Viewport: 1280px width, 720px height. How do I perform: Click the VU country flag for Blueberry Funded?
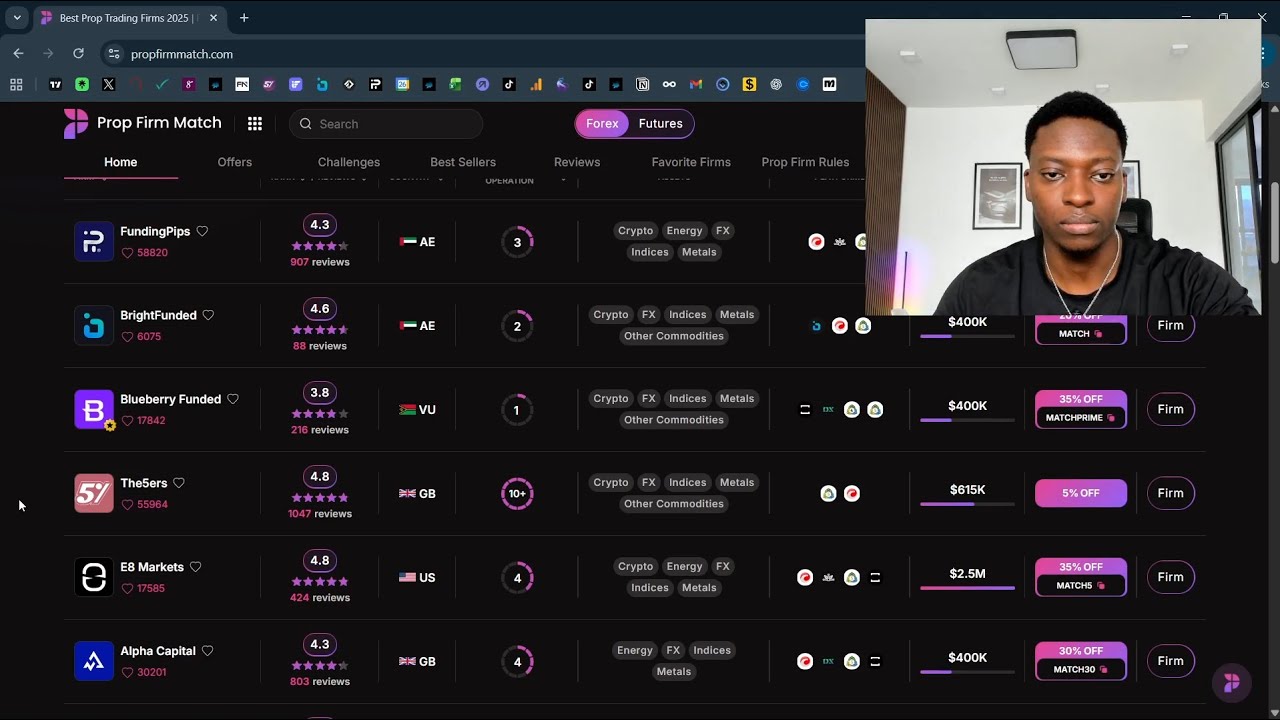point(407,410)
